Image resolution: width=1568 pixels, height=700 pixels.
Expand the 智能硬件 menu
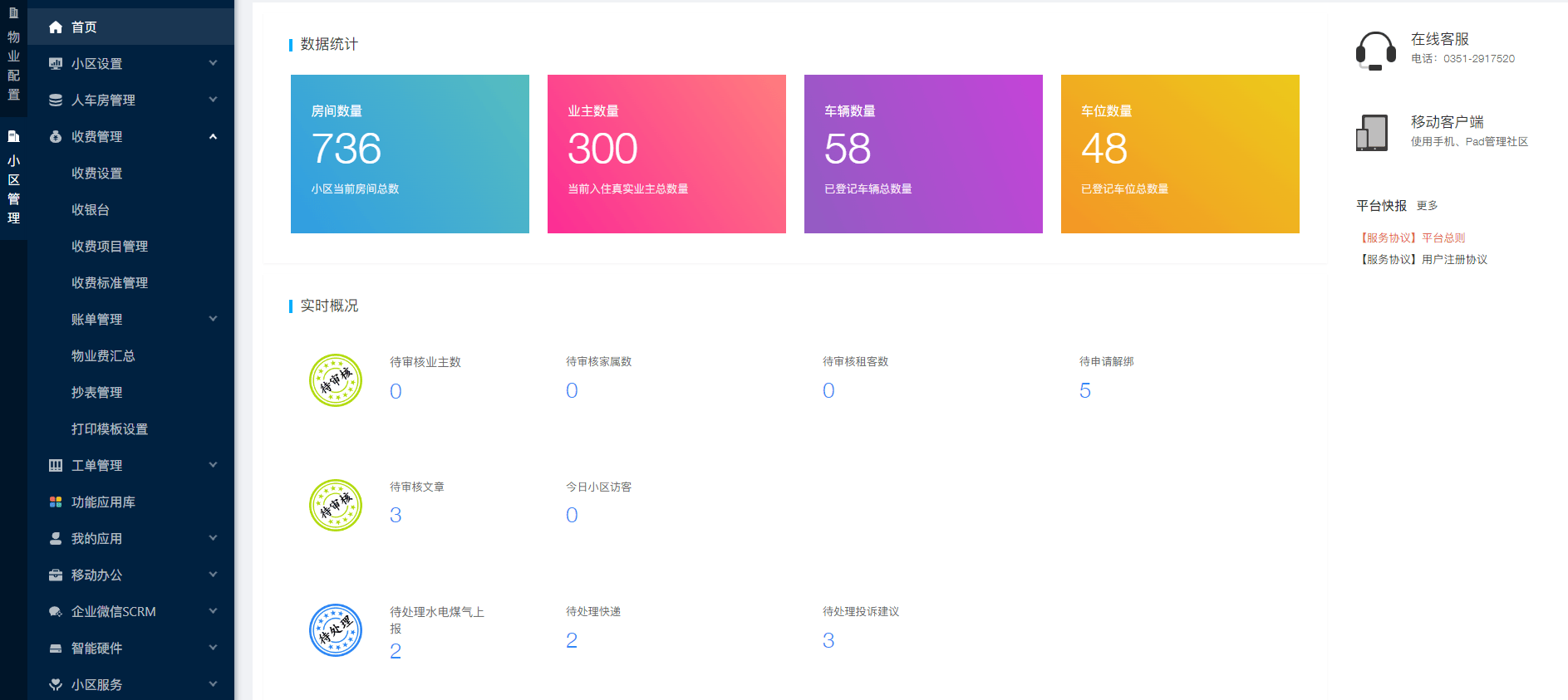pyautogui.click(x=213, y=649)
